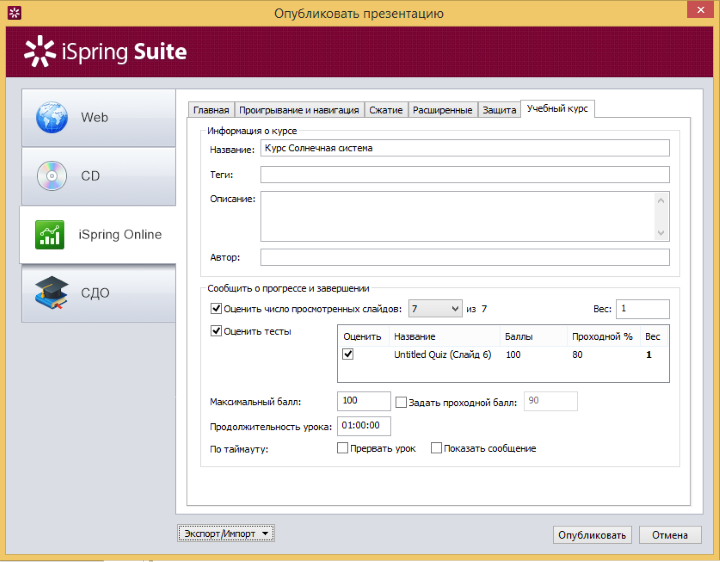Check the 'Показать сообщение' option
Viewport: 720px width, 562px height.
[x=436, y=448]
